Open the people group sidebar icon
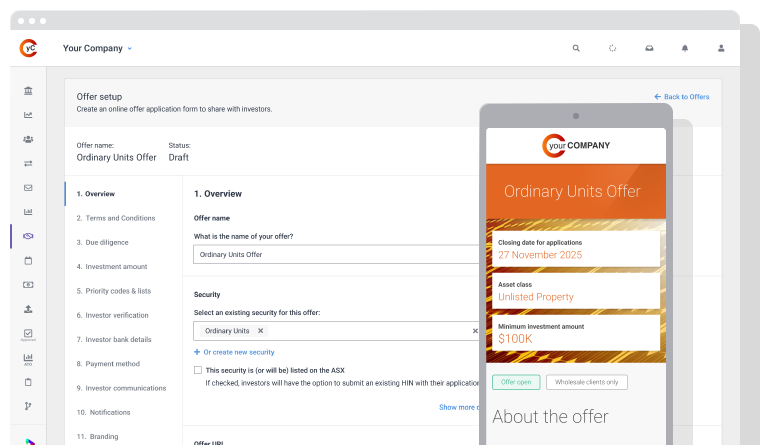The height and width of the screenshot is (445, 770). tap(28, 139)
